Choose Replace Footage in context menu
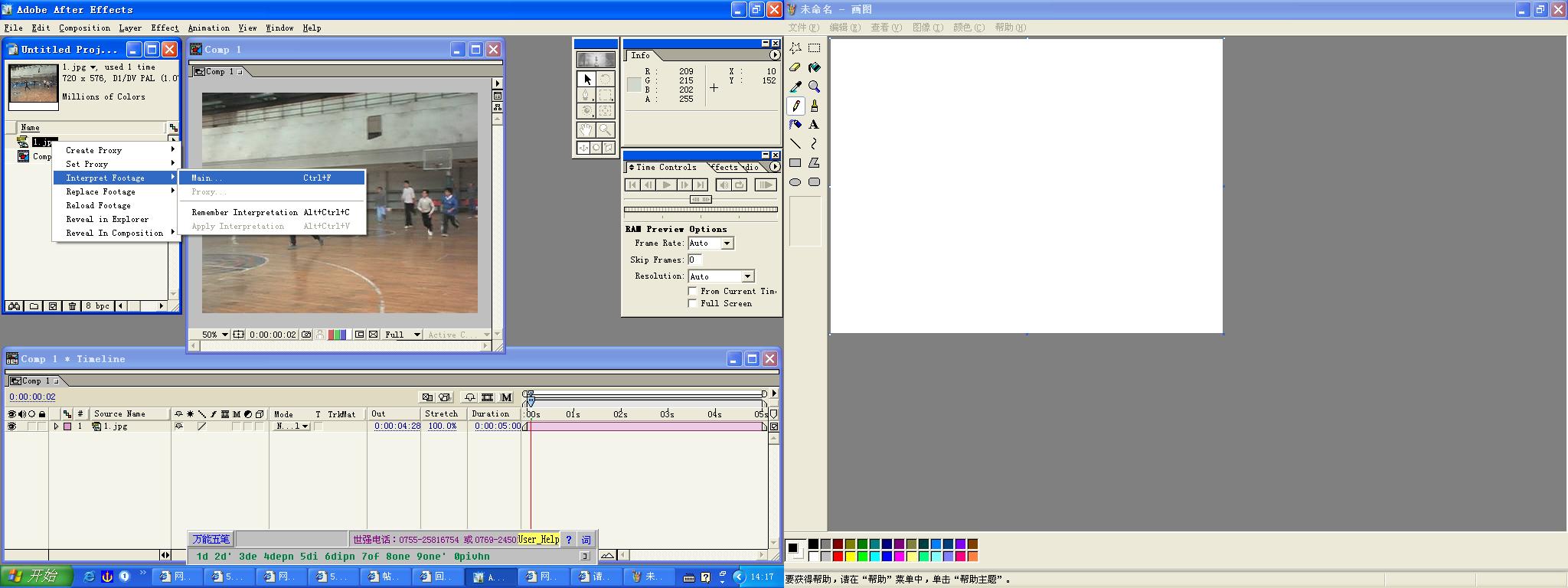This screenshot has height=588, width=1568. [116, 191]
